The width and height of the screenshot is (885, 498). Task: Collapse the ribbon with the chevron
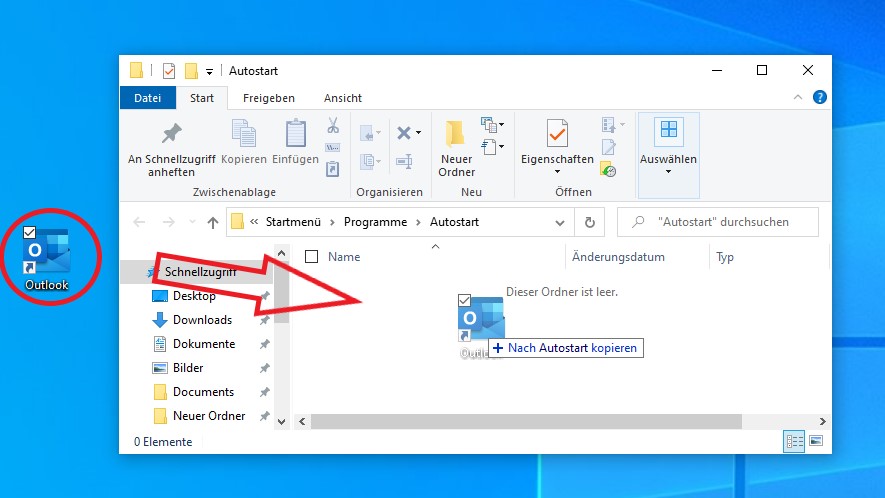click(798, 98)
